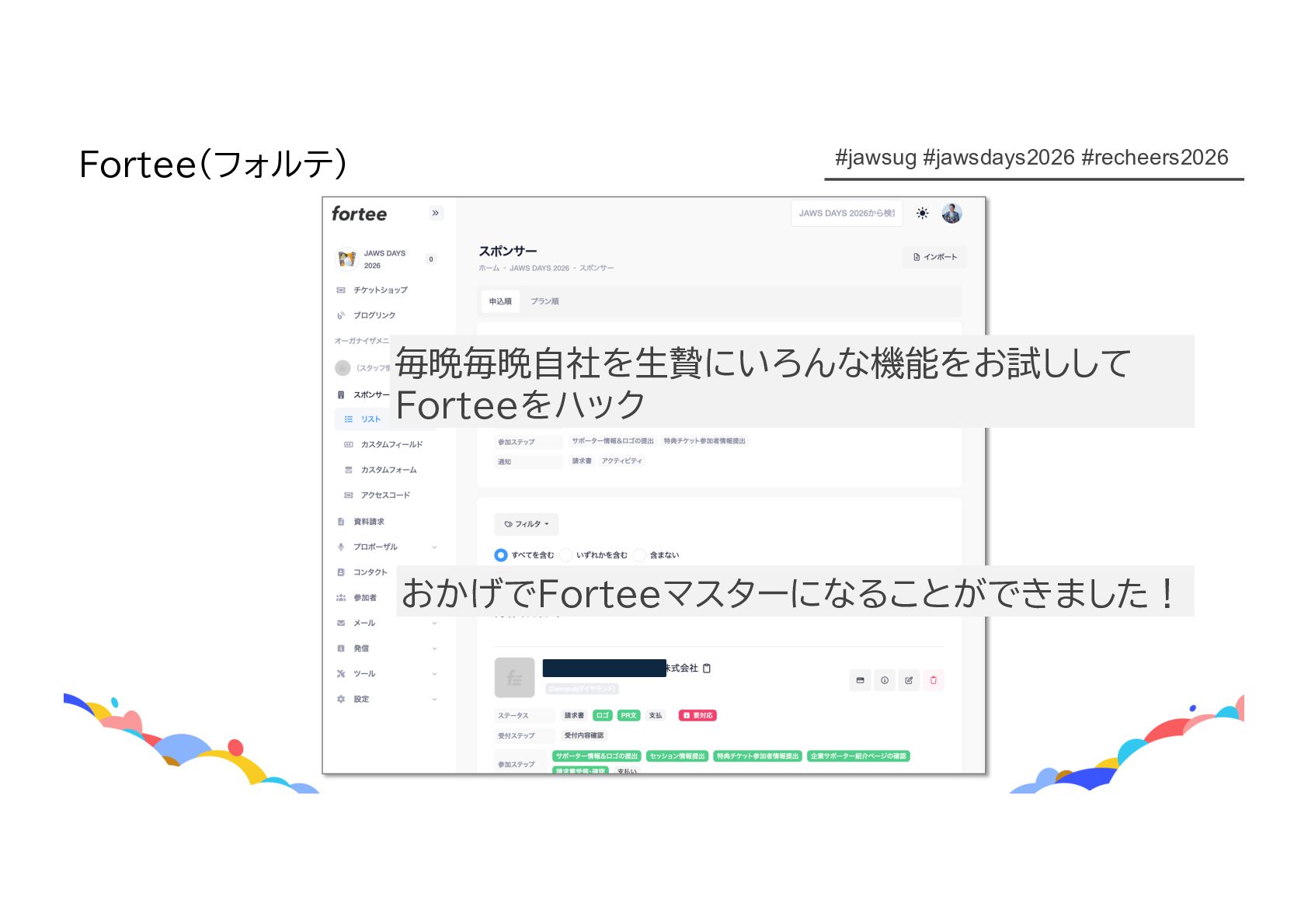Click the アクティビティ notification tag
1308x924 pixels.
(x=621, y=461)
